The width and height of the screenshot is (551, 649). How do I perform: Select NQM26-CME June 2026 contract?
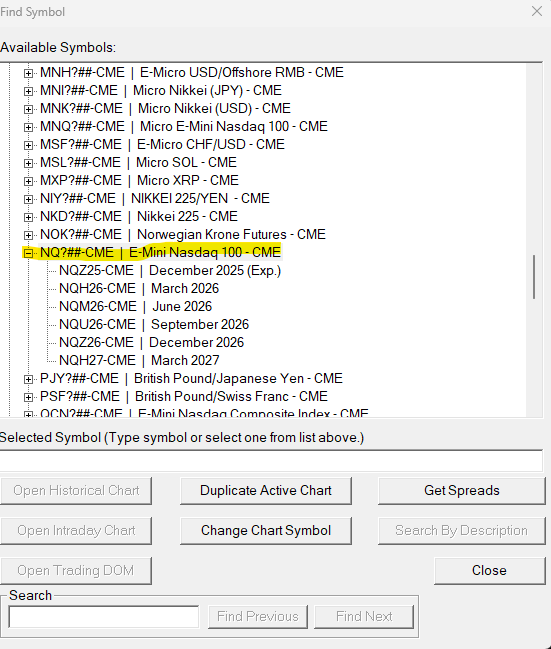(135, 306)
